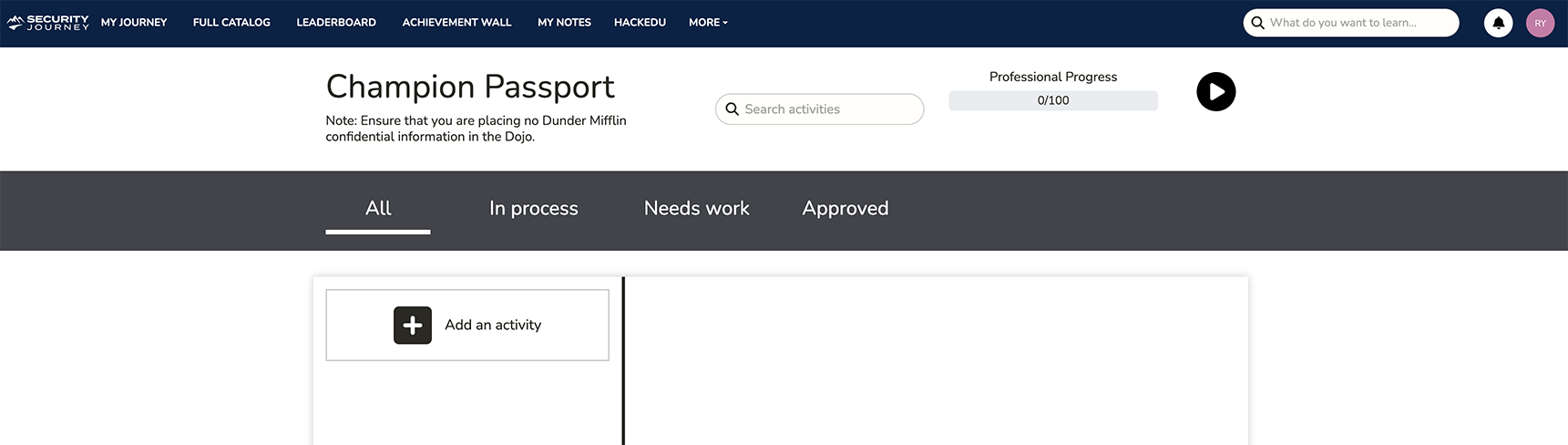Click the Professional Progress 0/100 bar
The width and height of the screenshot is (1568, 445).
pos(1052,100)
